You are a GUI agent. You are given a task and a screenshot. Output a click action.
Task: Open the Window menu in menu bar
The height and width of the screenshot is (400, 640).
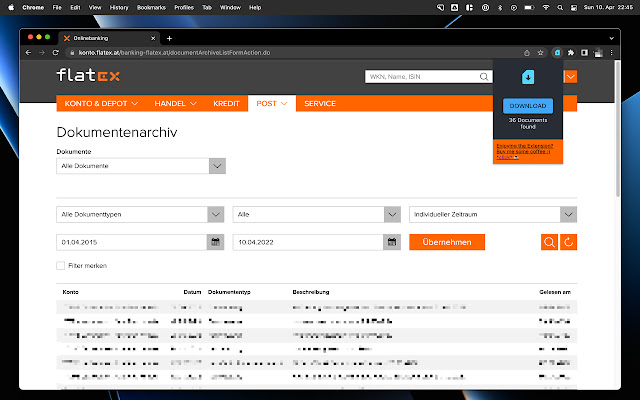230,7
